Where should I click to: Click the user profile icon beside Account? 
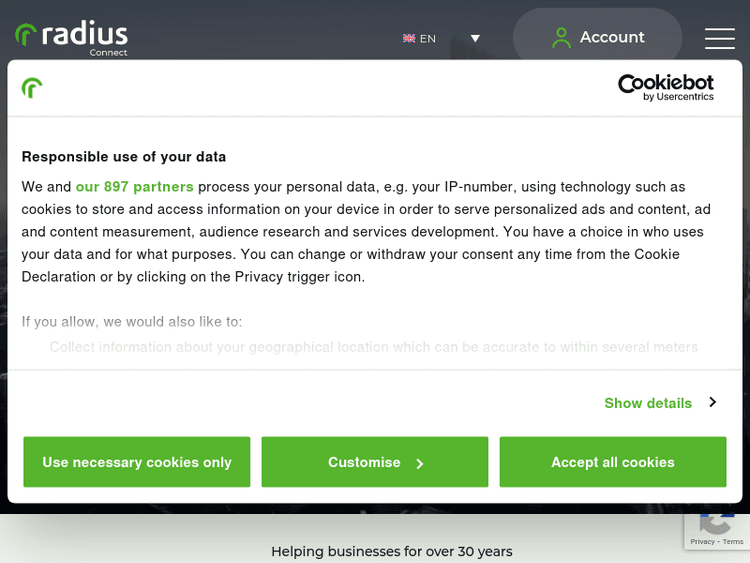click(x=562, y=38)
